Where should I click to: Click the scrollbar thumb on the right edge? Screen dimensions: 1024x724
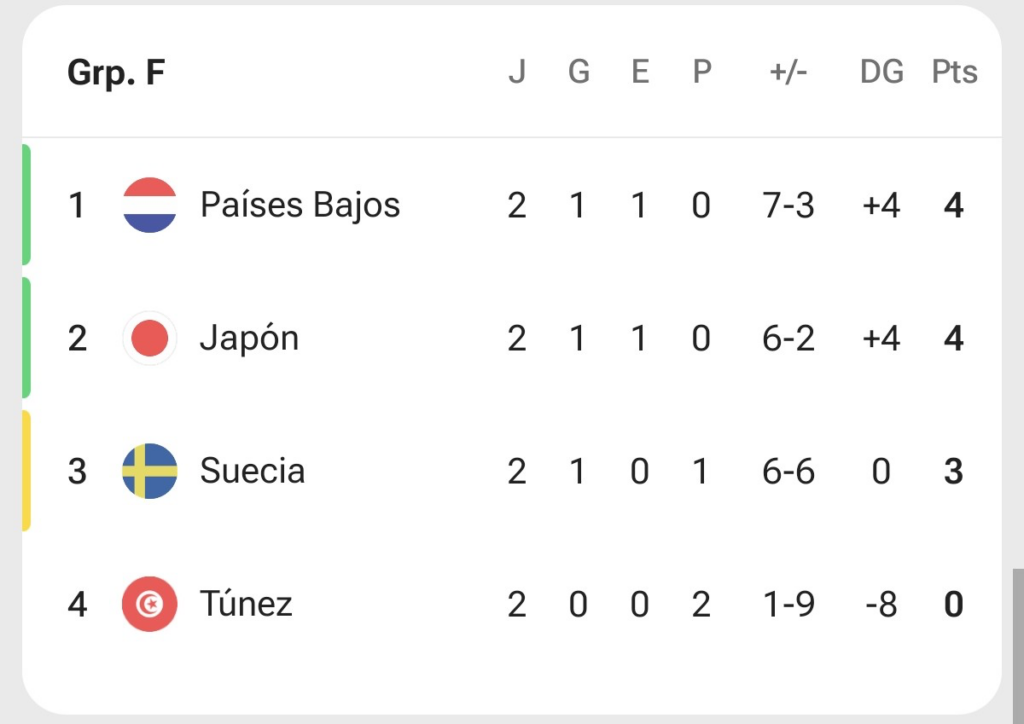tap(1018, 646)
